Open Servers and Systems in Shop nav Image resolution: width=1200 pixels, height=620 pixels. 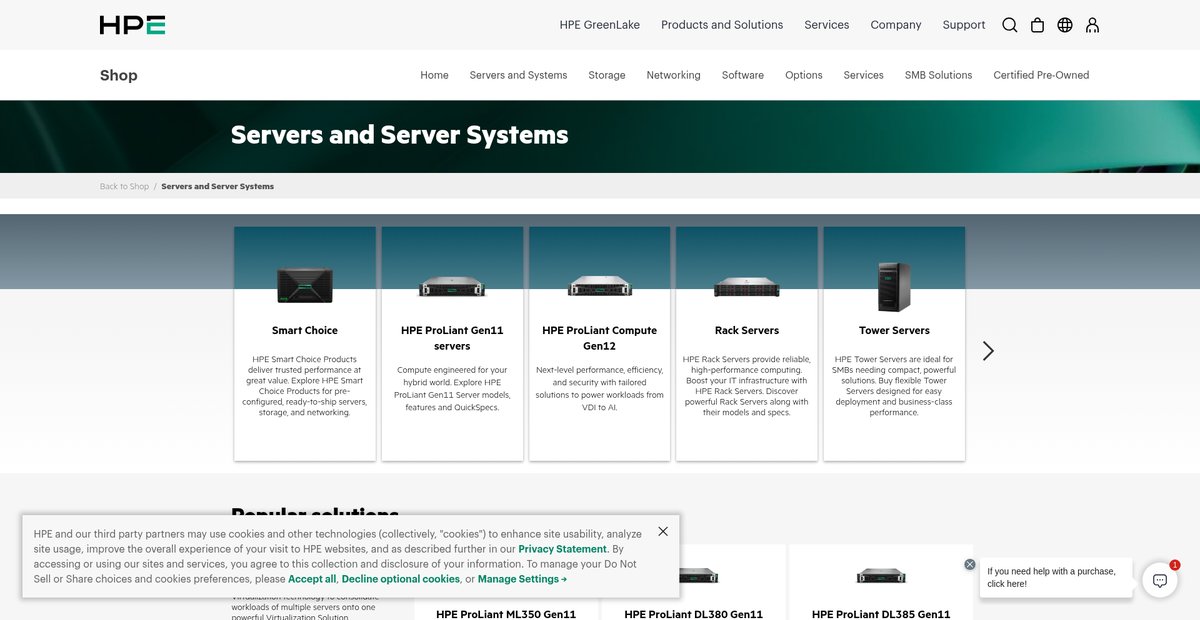point(518,75)
